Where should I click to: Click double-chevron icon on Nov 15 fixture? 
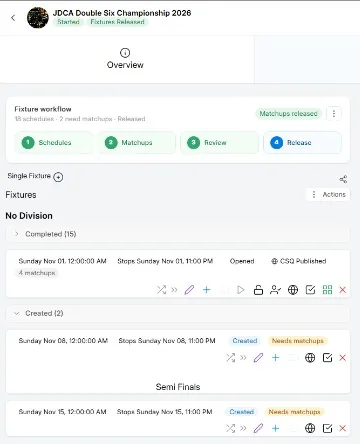[243, 428]
